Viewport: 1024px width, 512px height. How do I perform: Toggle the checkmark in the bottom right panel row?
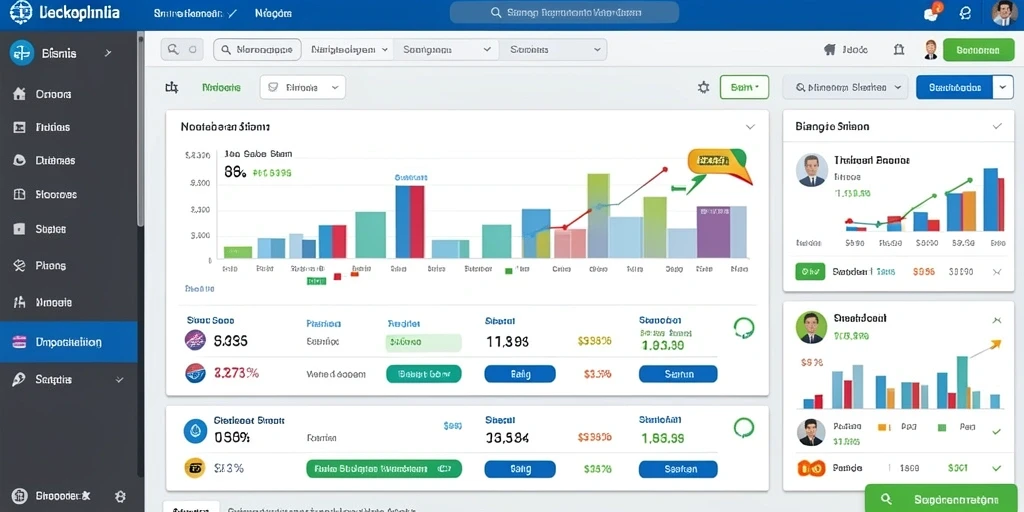(996, 468)
